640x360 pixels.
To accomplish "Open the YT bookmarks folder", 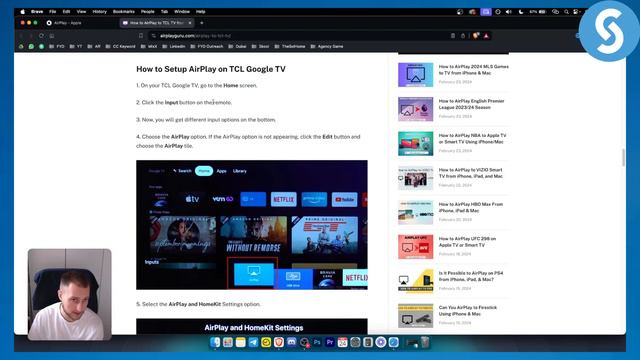I will coord(76,47).
